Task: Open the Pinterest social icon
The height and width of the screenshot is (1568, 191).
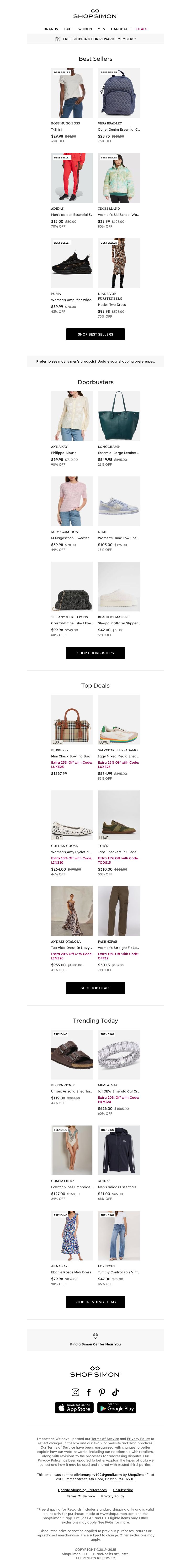Action: point(102,1392)
